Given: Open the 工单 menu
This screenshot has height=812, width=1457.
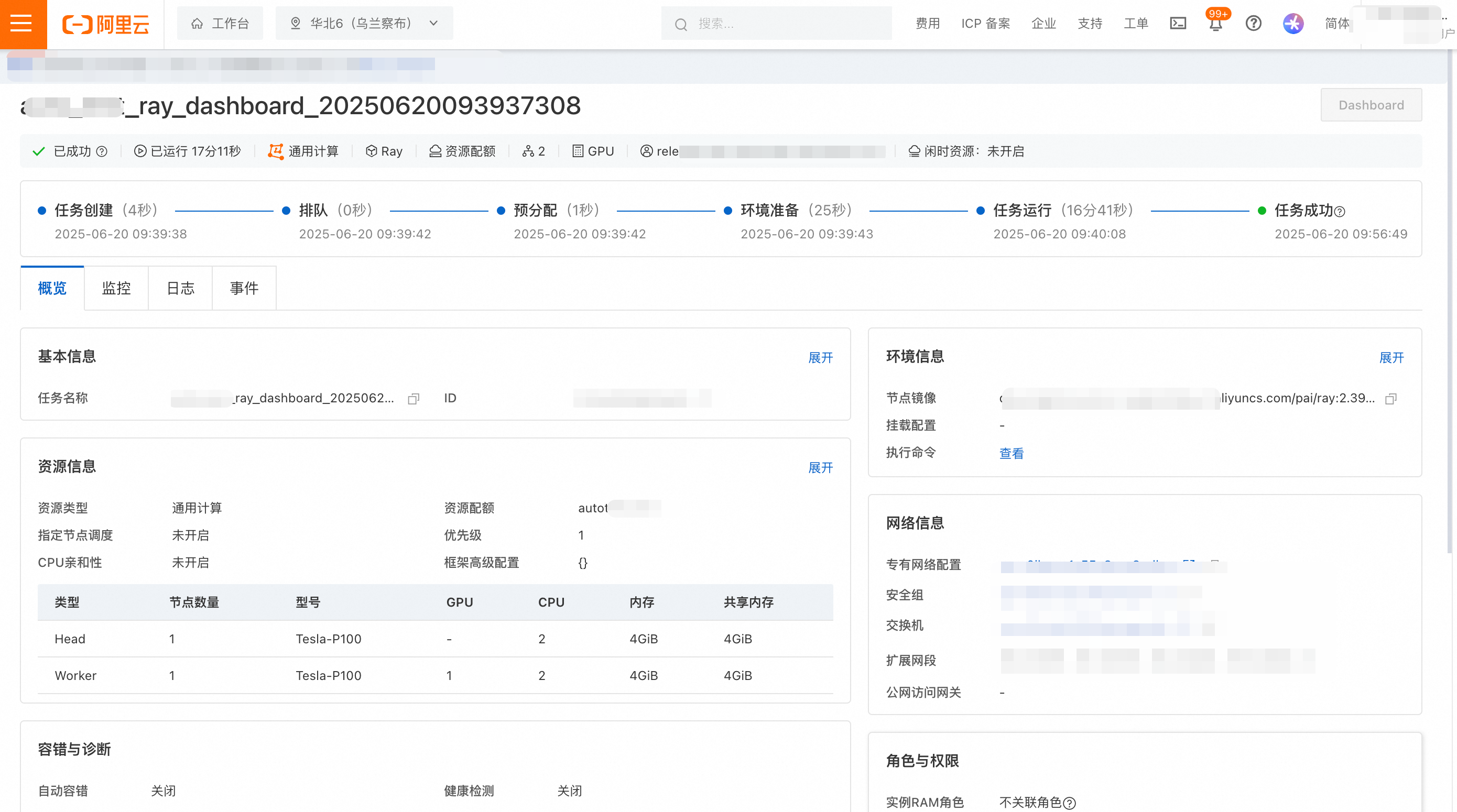Looking at the screenshot, I should tap(1136, 24).
